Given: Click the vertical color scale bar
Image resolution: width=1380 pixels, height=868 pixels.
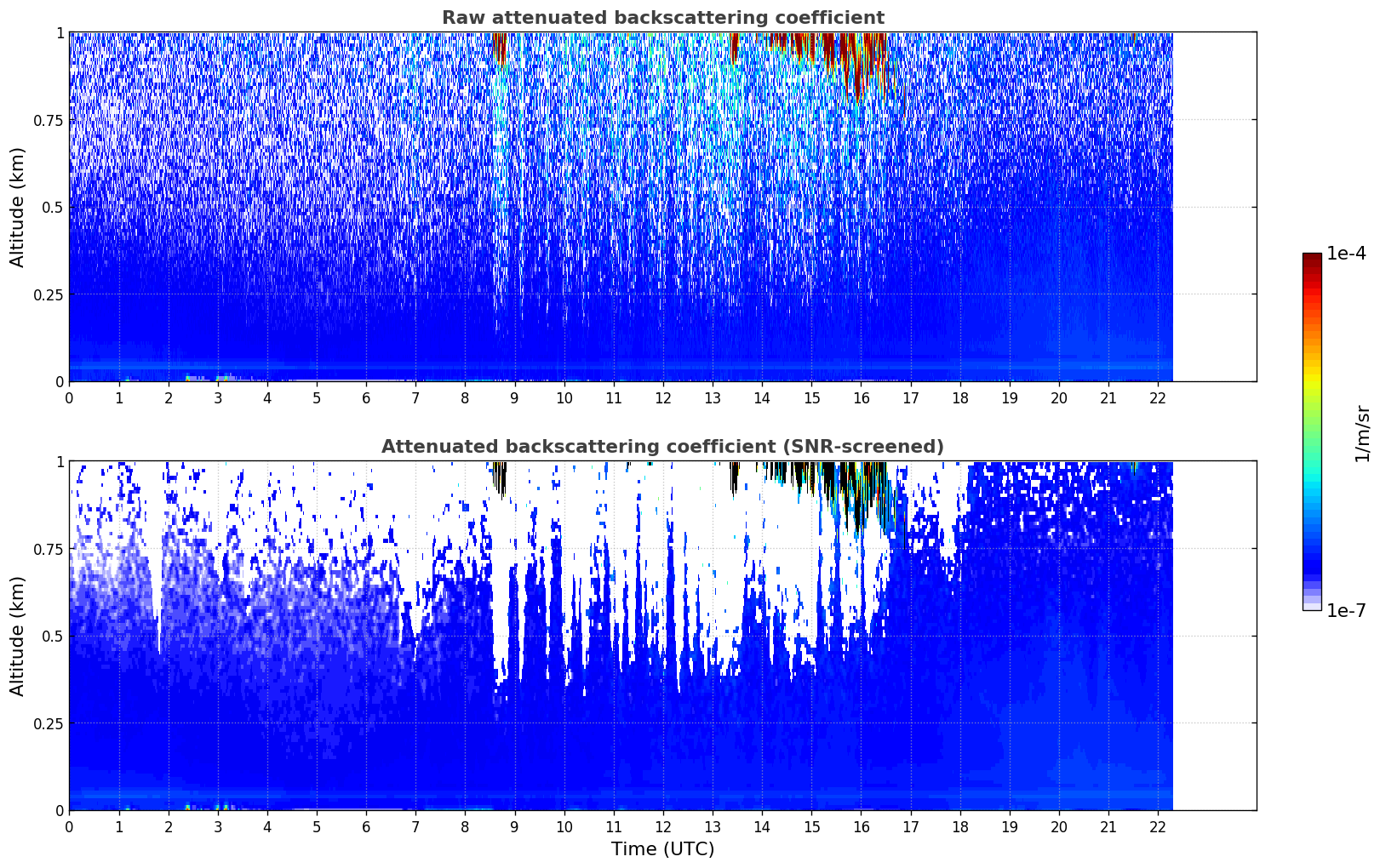Looking at the screenshot, I should coord(1312,431).
